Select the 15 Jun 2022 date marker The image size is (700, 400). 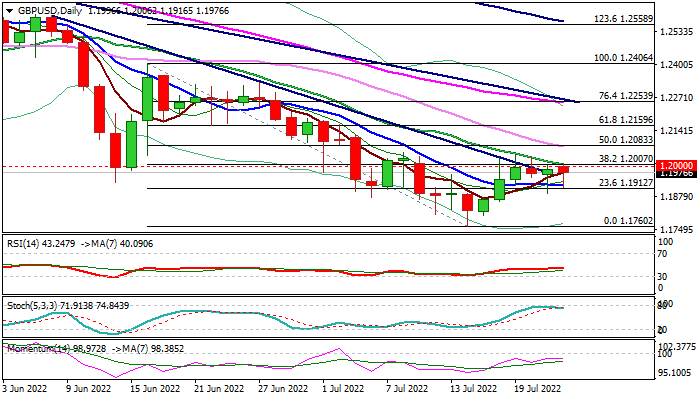tap(154, 386)
